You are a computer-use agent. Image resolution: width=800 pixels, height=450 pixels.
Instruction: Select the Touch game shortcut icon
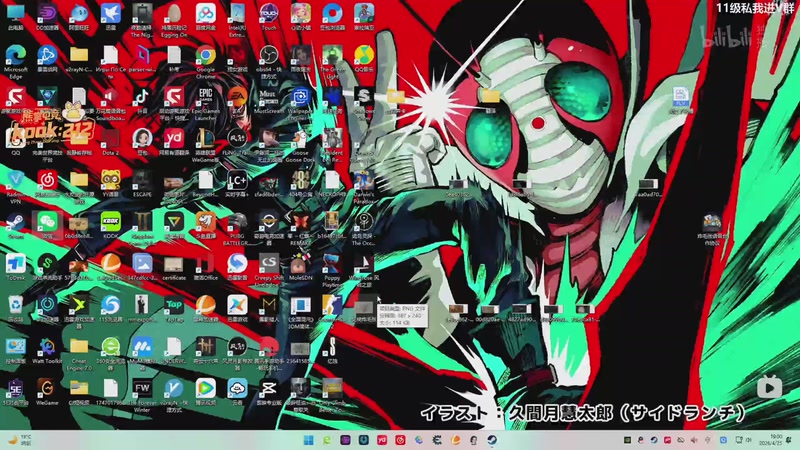click(269, 13)
